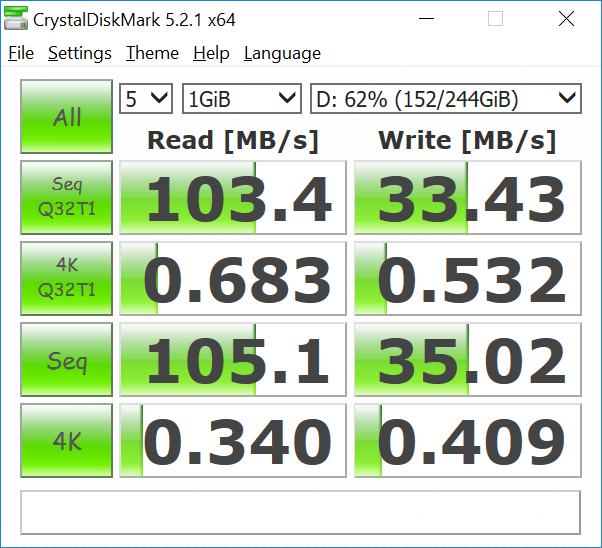This screenshot has width=602, height=548.
Task: Click the 35.02 Seq write value
Action: (x=468, y=359)
